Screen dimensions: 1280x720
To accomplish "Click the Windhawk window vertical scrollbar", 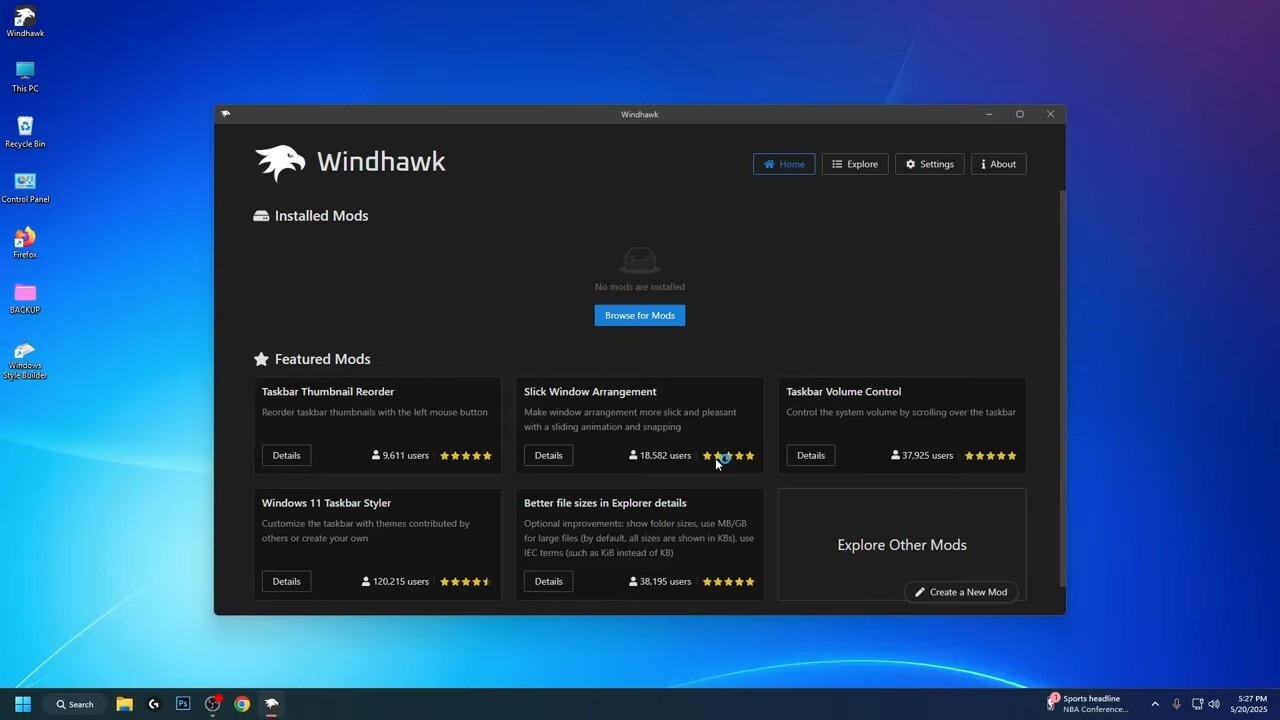I will click(1062, 388).
